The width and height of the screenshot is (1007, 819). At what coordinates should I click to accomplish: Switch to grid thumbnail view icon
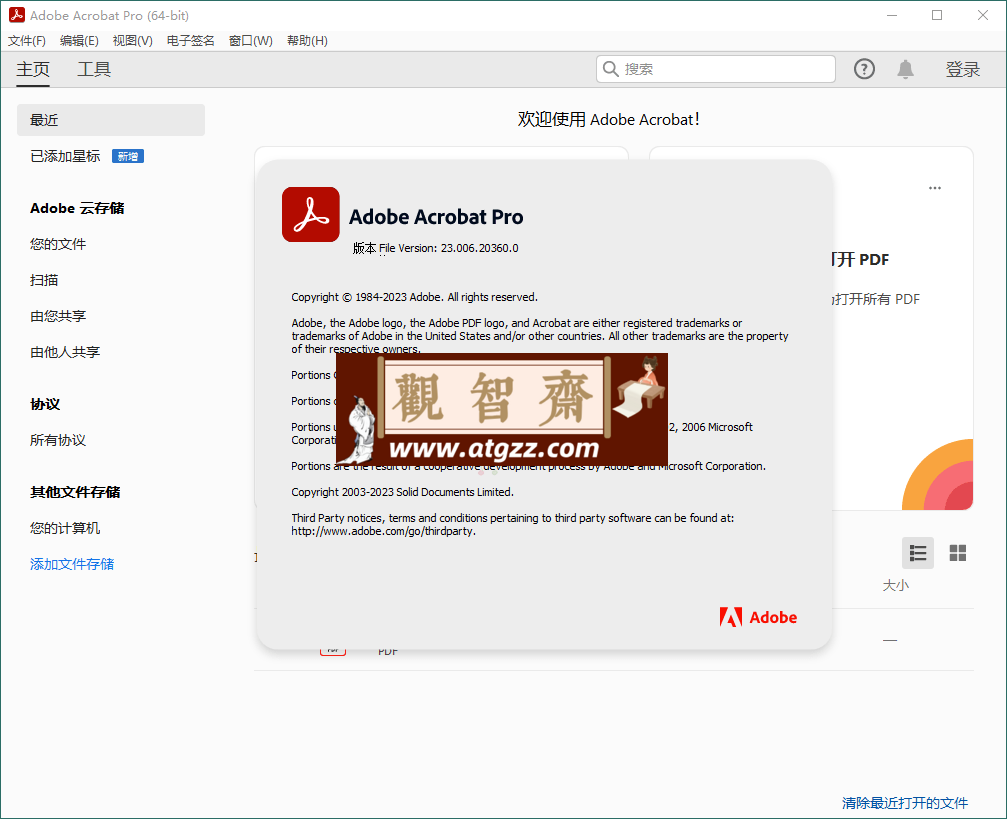click(x=958, y=553)
